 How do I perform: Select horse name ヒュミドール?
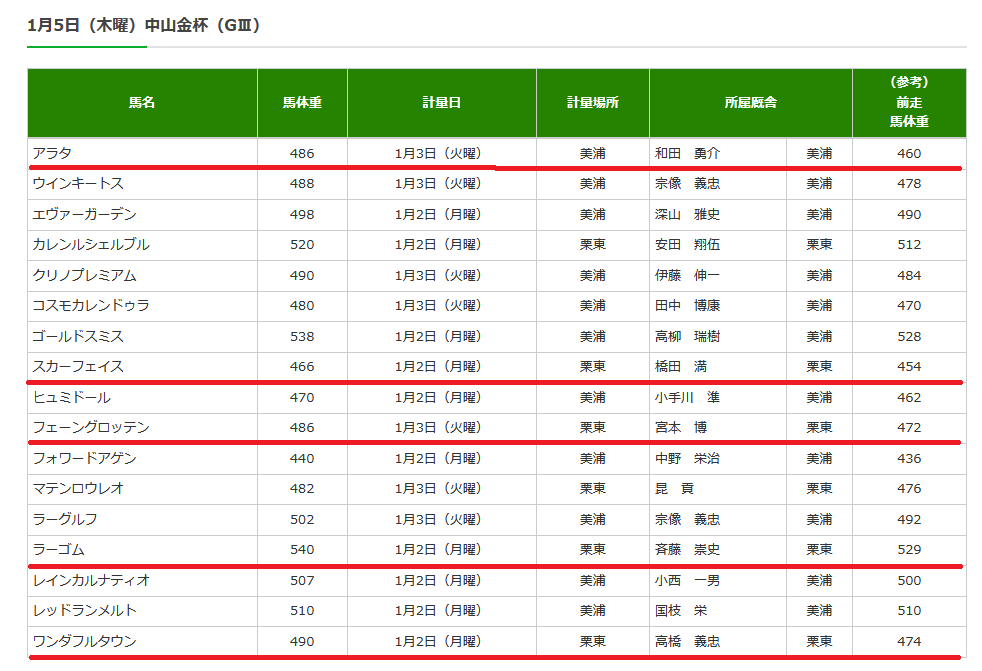[x=71, y=398]
